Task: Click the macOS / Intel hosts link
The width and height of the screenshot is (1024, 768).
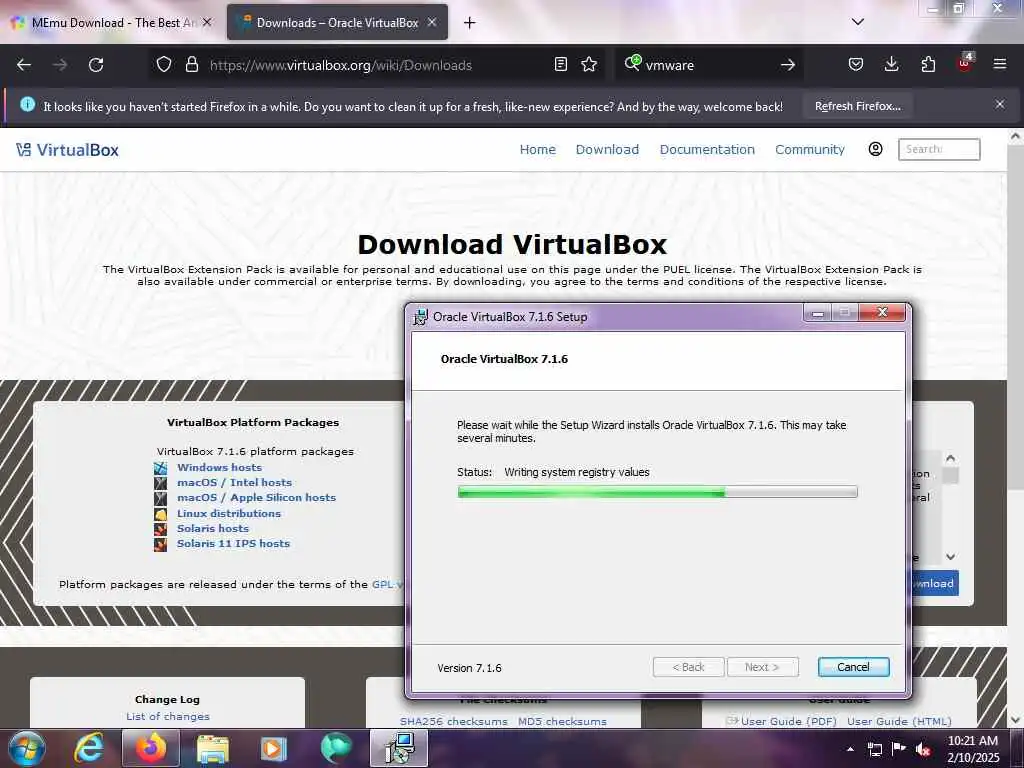Action: (x=234, y=483)
